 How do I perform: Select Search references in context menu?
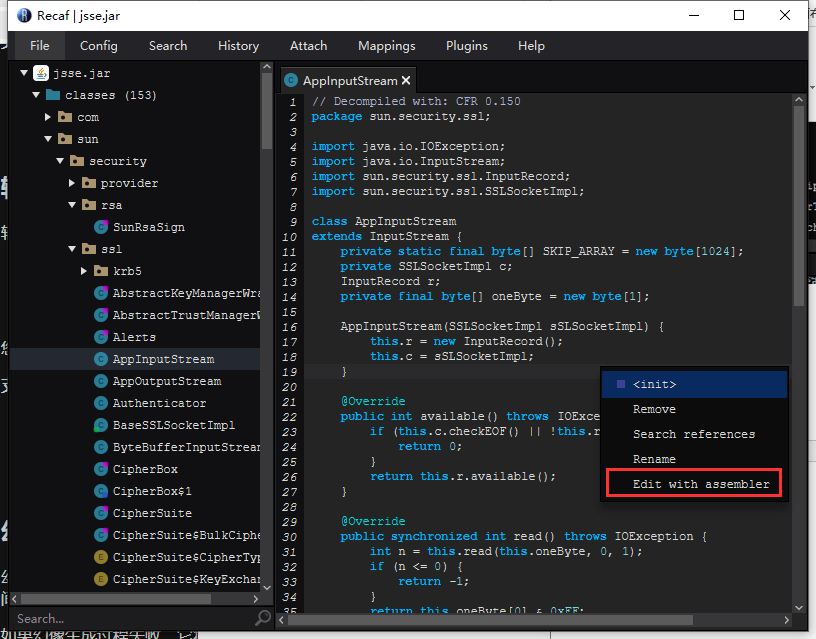(693, 434)
